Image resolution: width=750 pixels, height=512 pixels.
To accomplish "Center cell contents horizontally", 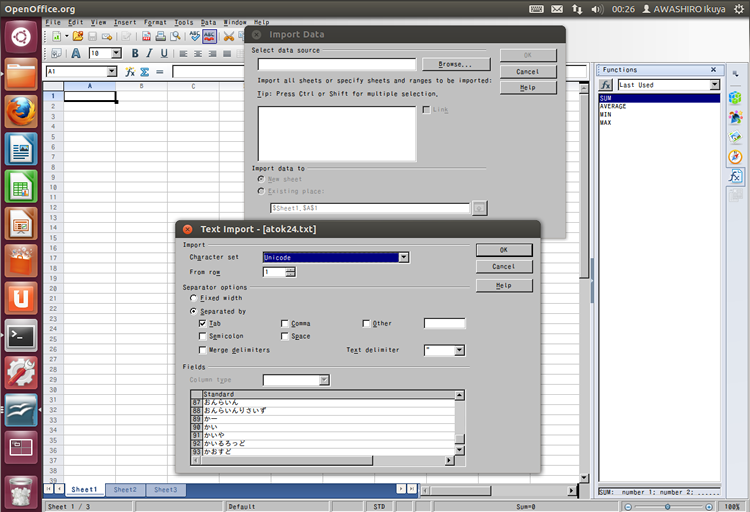I will tap(198, 54).
